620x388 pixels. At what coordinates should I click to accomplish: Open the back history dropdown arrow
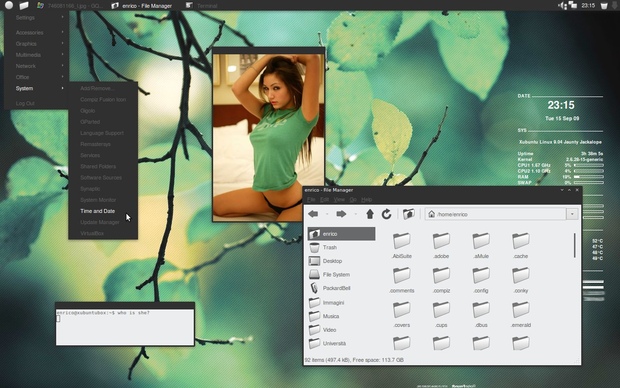[327, 214]
